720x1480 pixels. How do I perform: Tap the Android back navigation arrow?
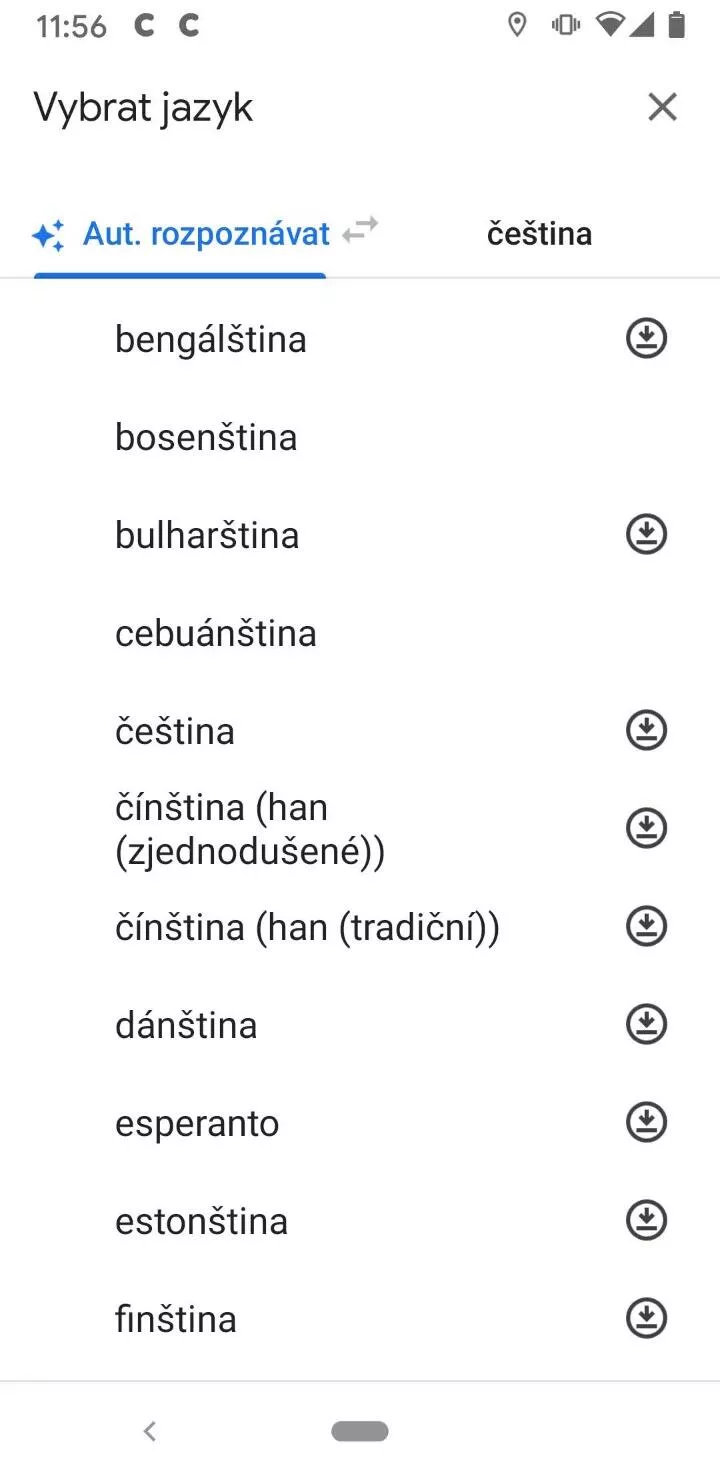click(150, 1431)
